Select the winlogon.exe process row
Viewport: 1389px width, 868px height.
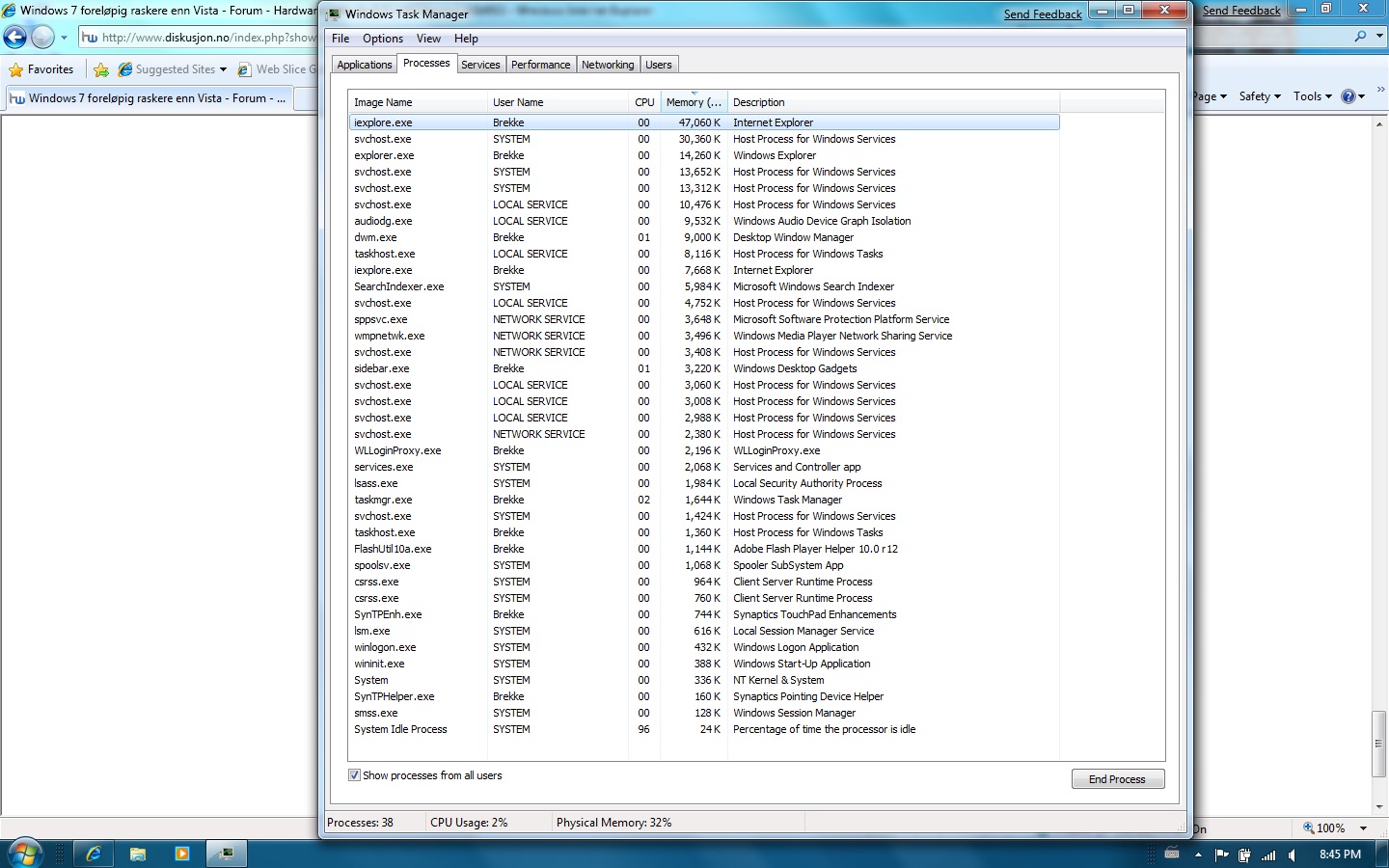(x=704, y=647)
